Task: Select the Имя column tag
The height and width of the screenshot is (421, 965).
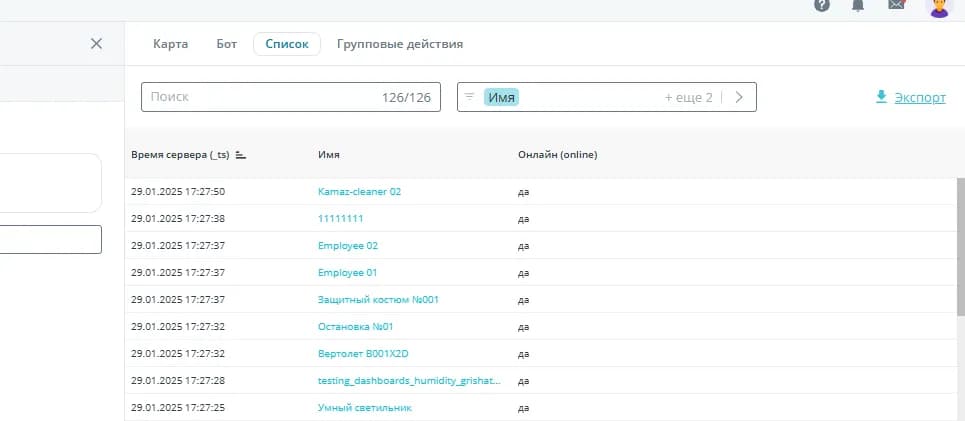Action: point(501,97)
